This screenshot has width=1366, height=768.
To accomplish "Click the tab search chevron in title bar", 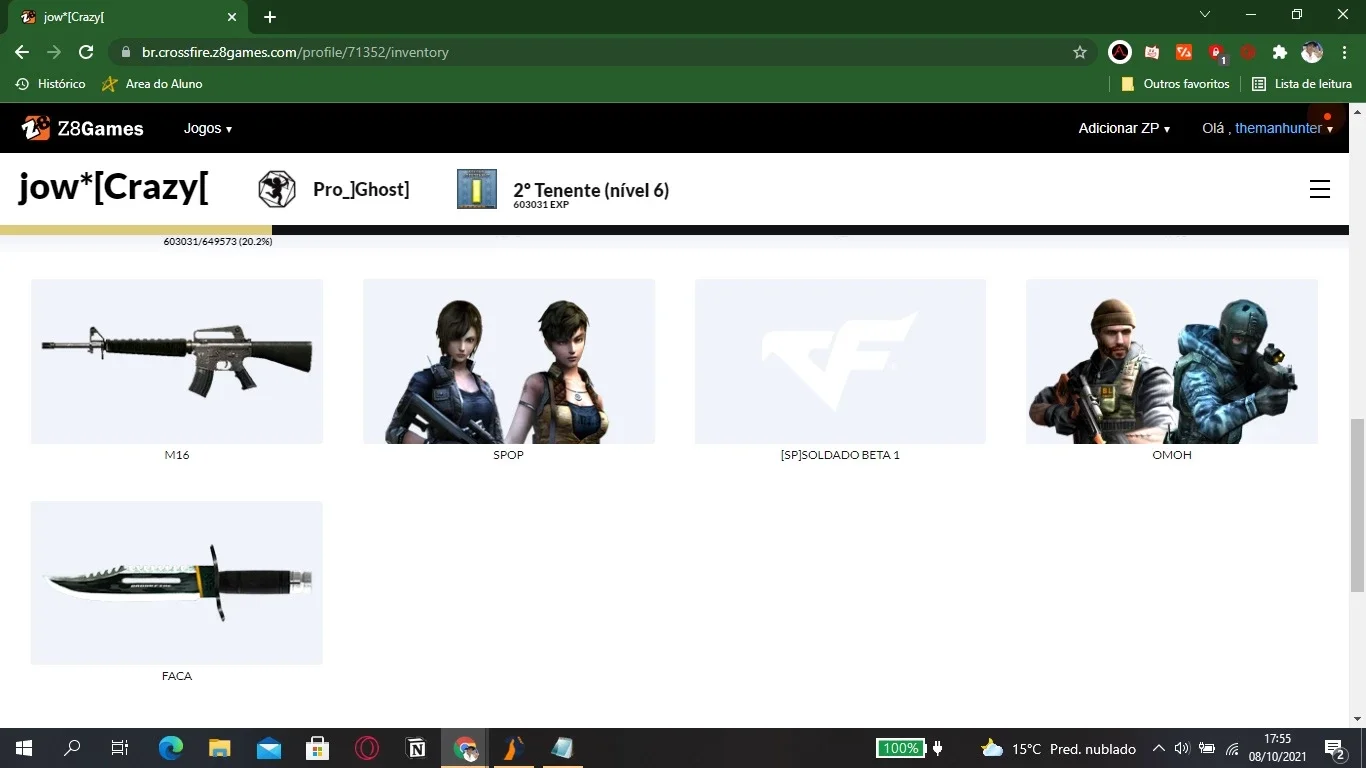I will (x=1205, y=14).
